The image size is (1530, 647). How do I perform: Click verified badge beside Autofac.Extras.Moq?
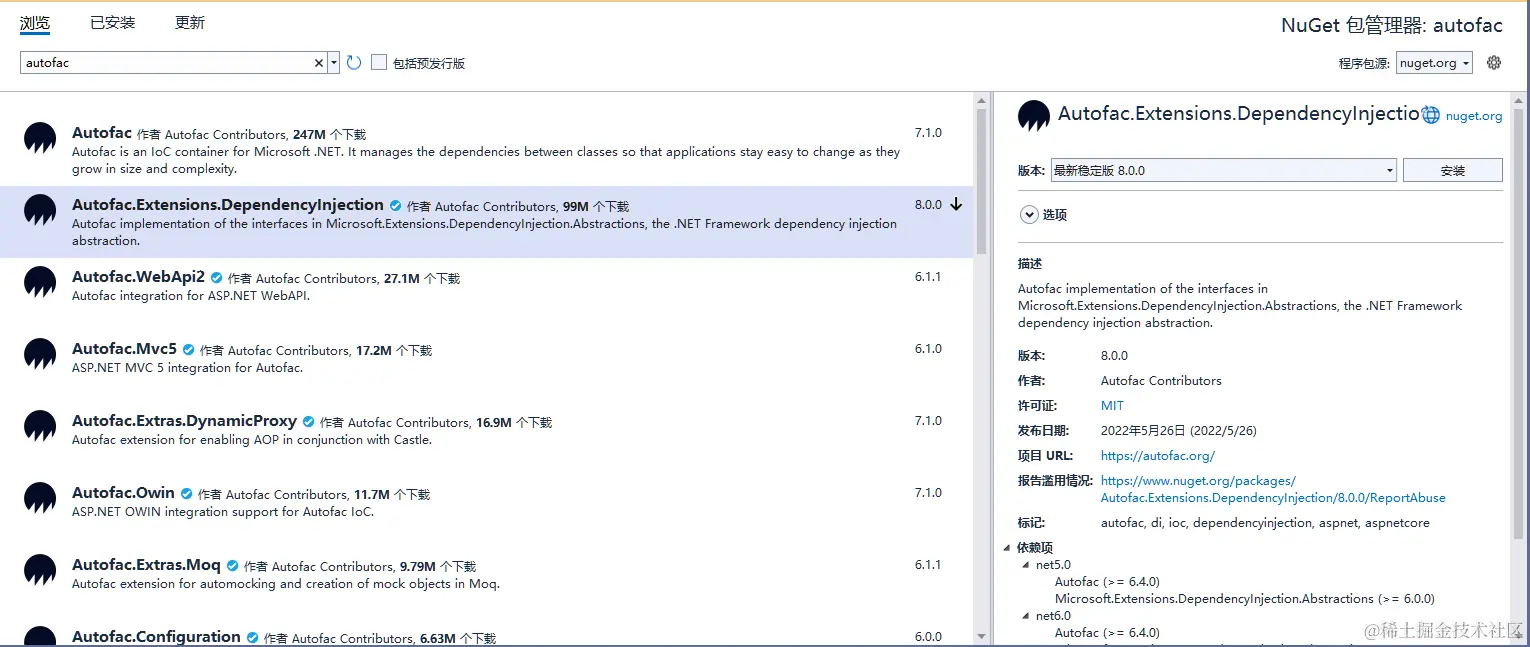tap(233, 566)
